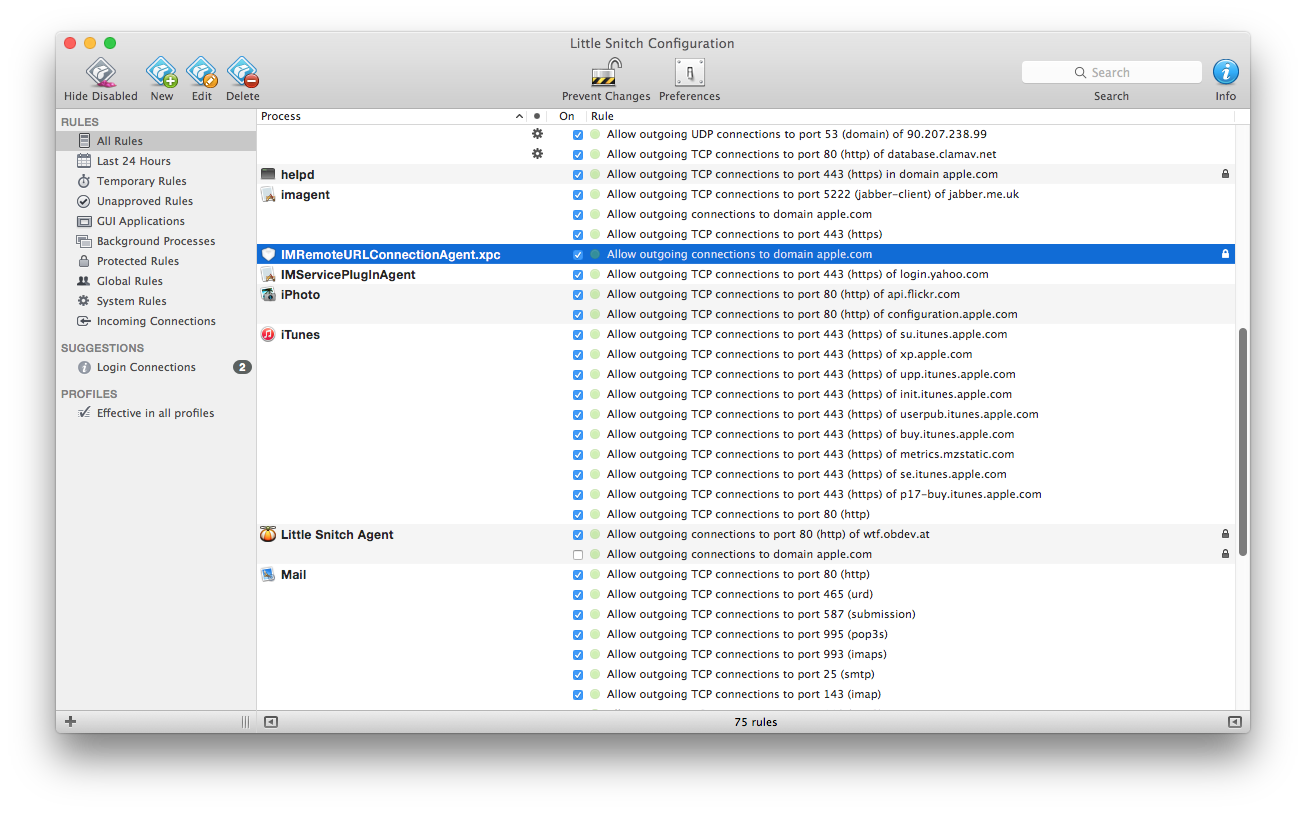Select System Rules filter
This screenshot has width=1306, height=813.
point(156,301)
